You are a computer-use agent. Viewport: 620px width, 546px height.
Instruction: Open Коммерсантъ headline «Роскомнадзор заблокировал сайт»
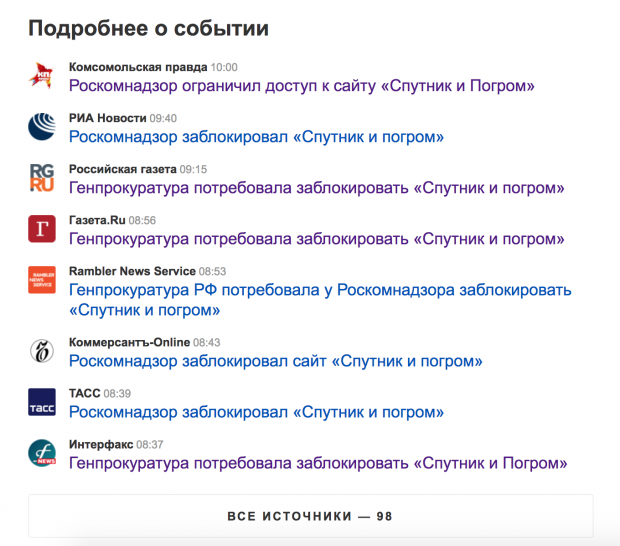[276, 361]
